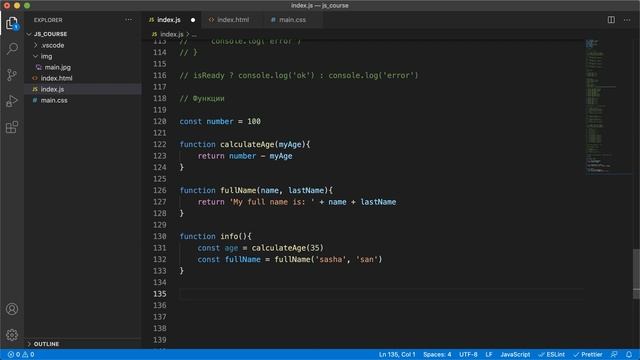Open the notifications bell in status bar
Screen dimensions: 640x360
coord(629,354)
